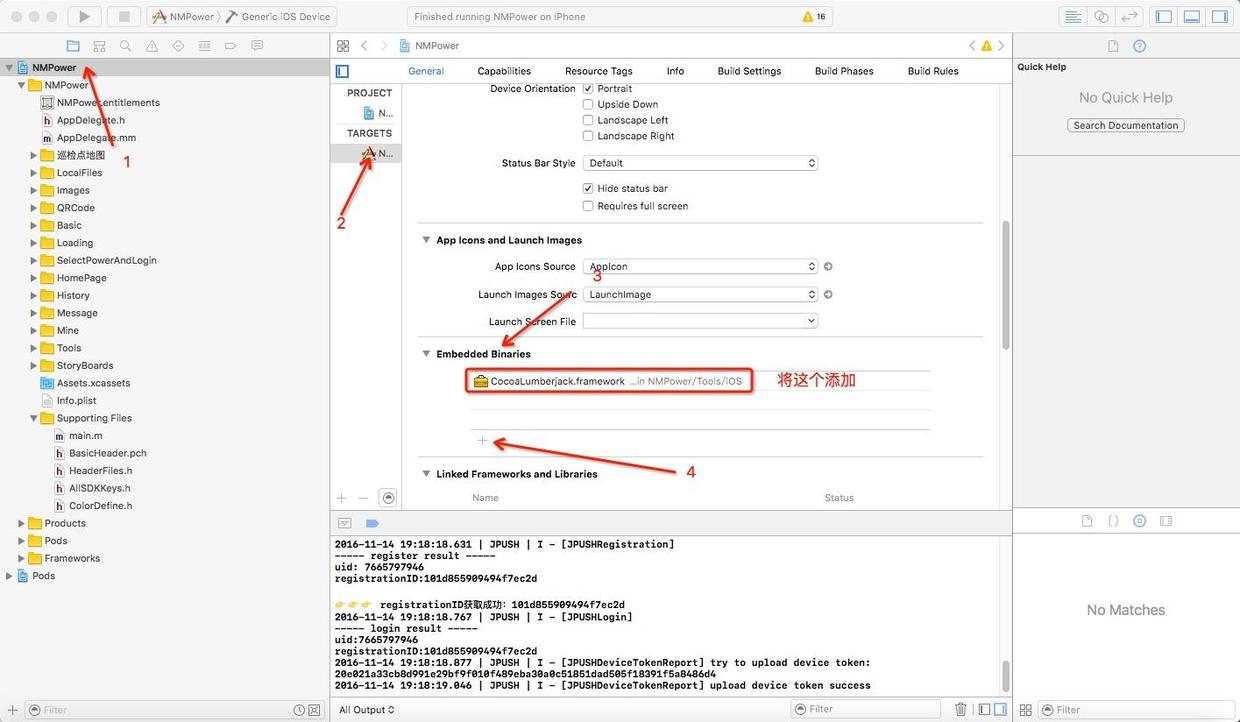Enable Upside Down orientation checkbox

tap(588, 104)
